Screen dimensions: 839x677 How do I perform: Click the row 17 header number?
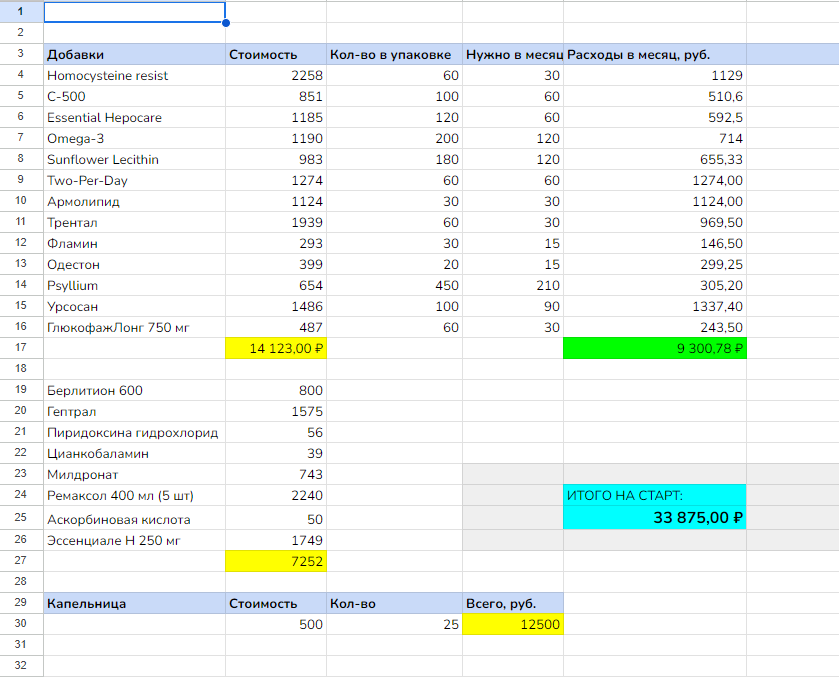coord(21,348)
